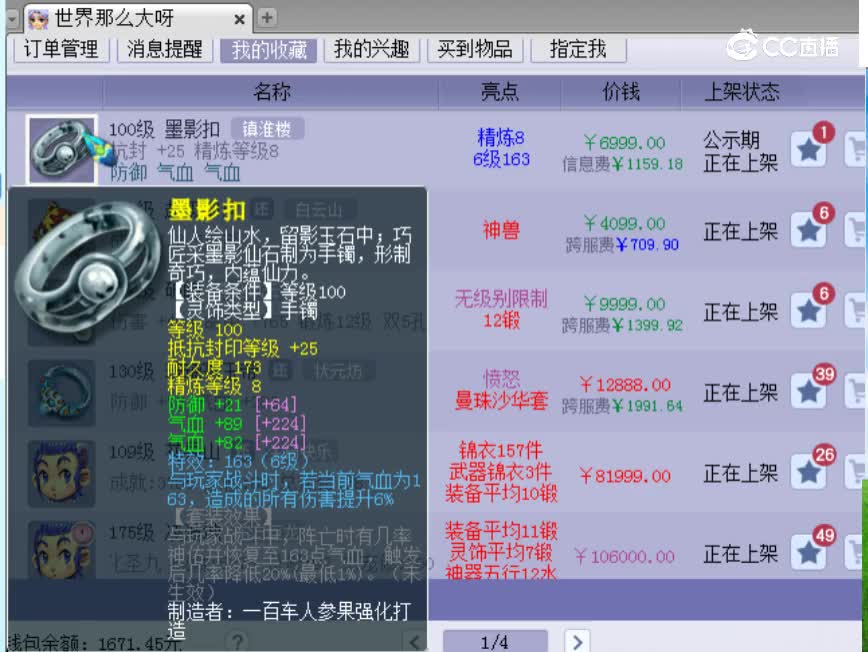Click the 100级 墨影扣 item name
868x652 pixels.
(164, 130)
